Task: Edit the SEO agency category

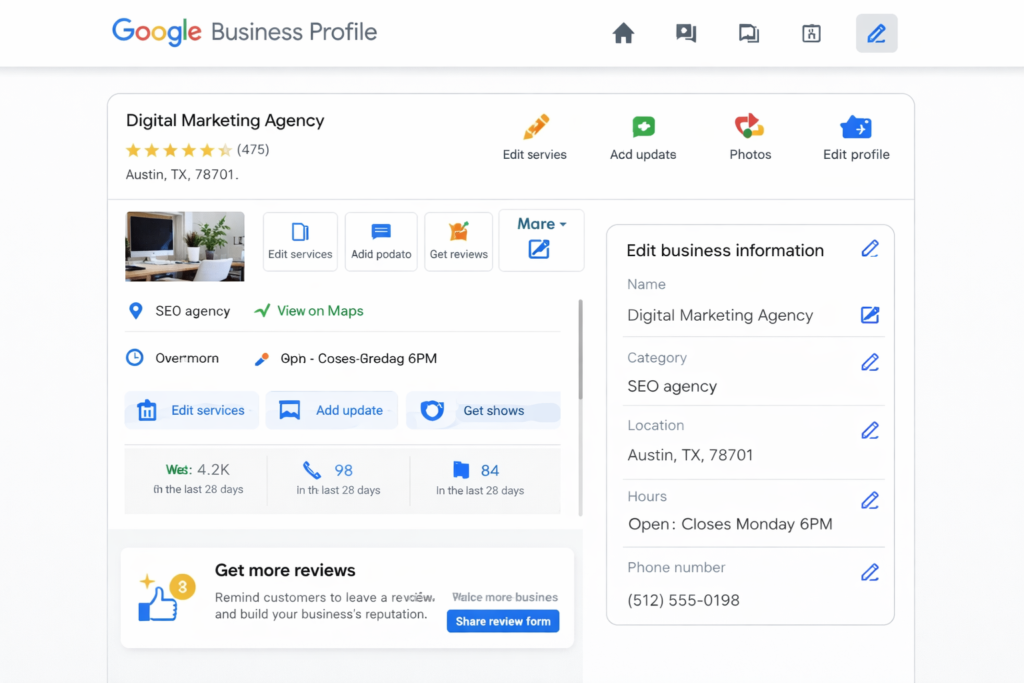Action: point(869,362)
